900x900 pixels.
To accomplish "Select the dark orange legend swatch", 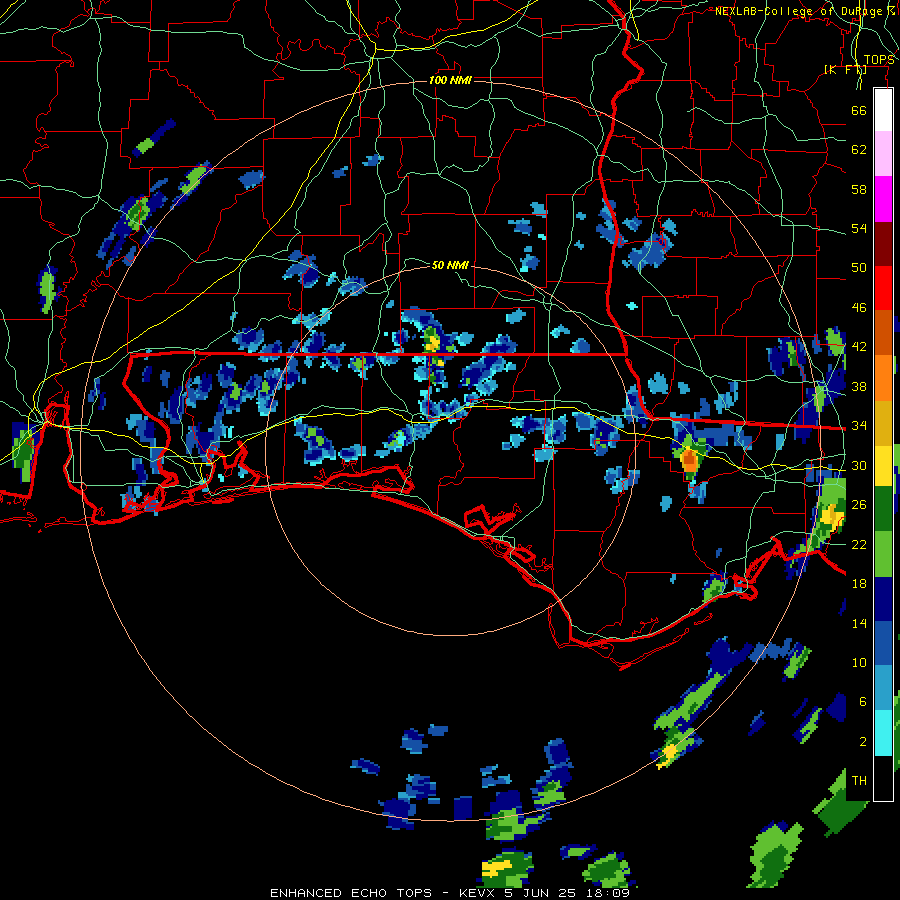I will point(883,333).
